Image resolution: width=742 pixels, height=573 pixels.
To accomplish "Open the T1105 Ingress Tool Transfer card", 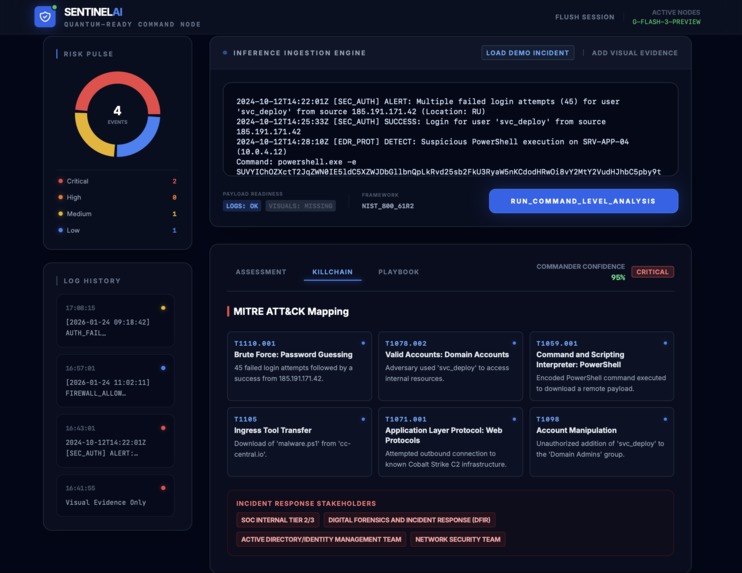I will point(299,441).
